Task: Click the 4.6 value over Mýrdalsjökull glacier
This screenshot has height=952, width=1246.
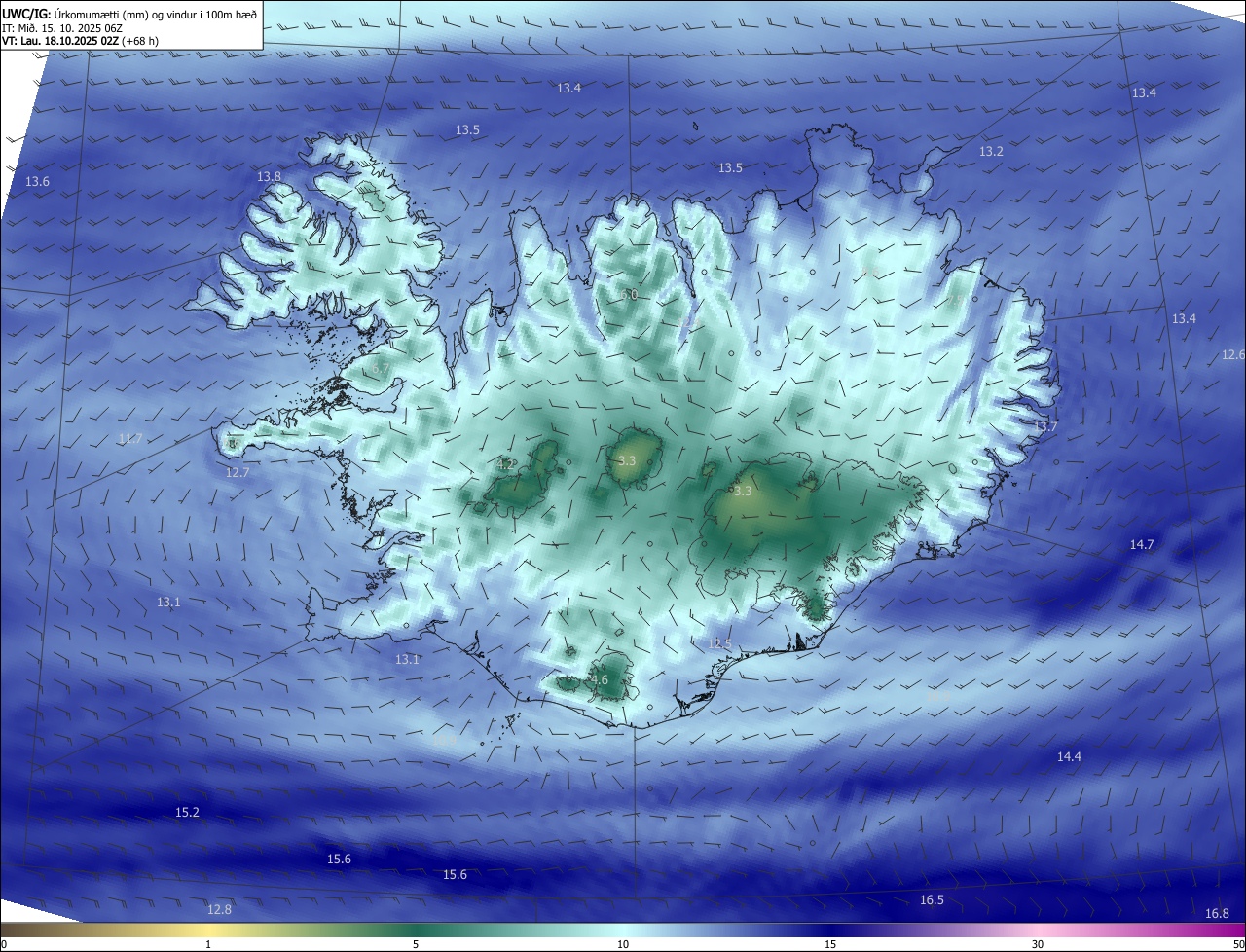Action: pyautogui.click(x=600, y=680)
